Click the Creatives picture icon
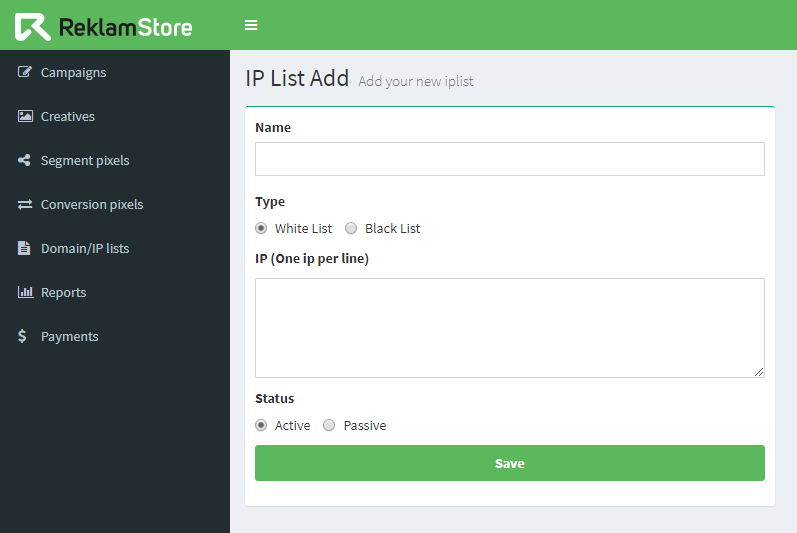 tap(25, 116)
